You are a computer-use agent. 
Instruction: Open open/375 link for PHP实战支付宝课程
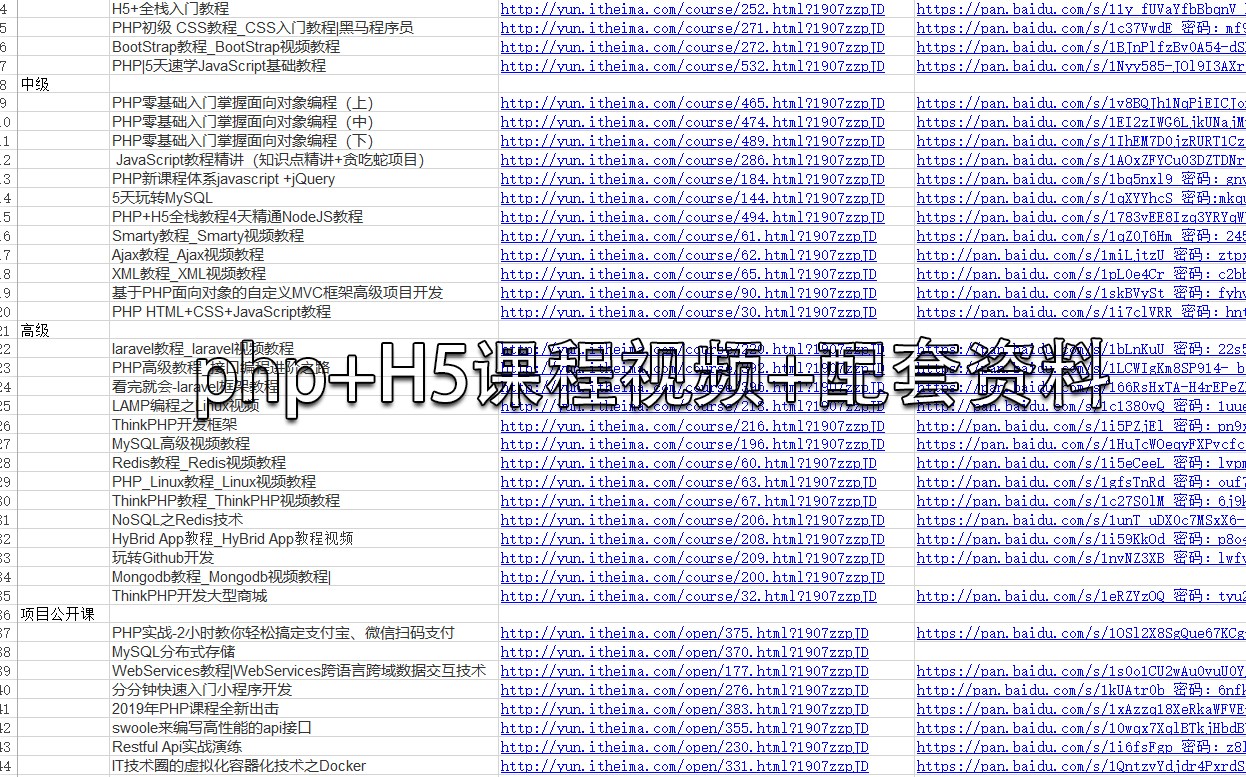tap(684, 633)
